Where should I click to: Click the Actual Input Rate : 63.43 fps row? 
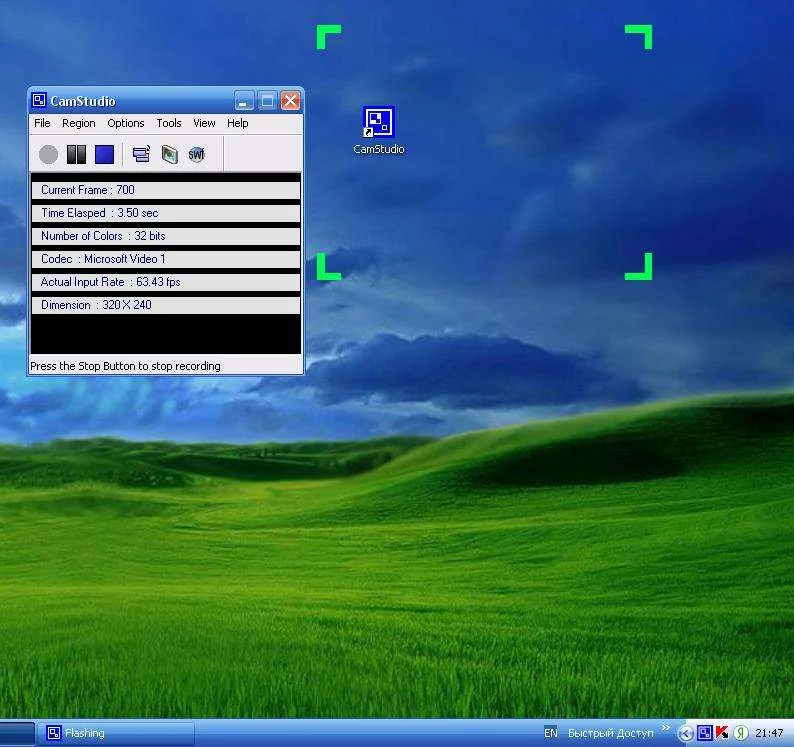point(166,282)
